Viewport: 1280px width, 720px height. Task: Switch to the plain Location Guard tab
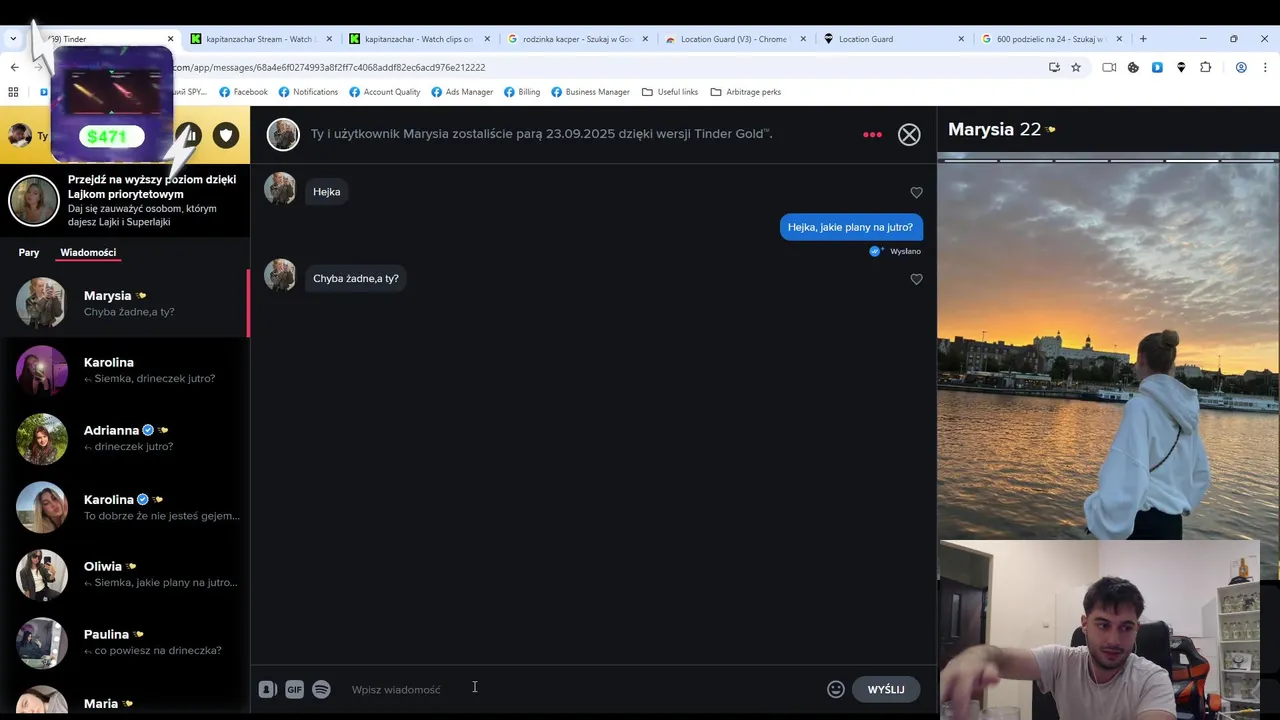[866, 39]
